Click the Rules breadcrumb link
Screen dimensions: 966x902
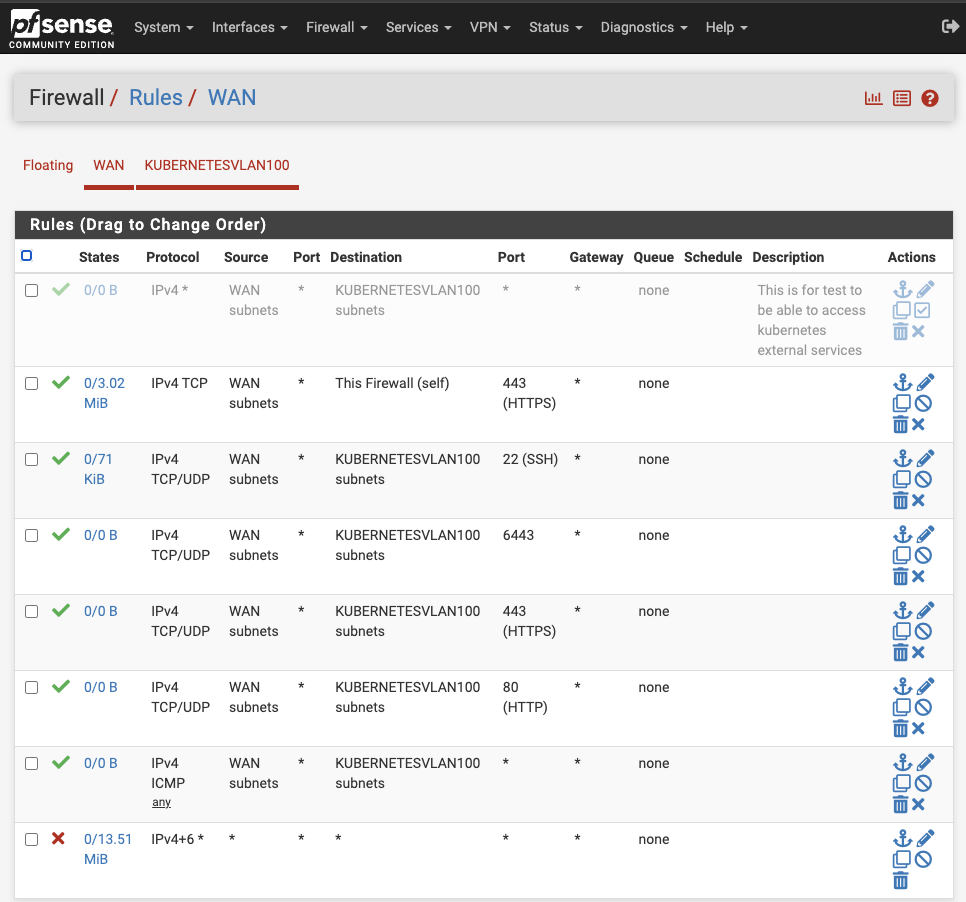tap(156, 98)
